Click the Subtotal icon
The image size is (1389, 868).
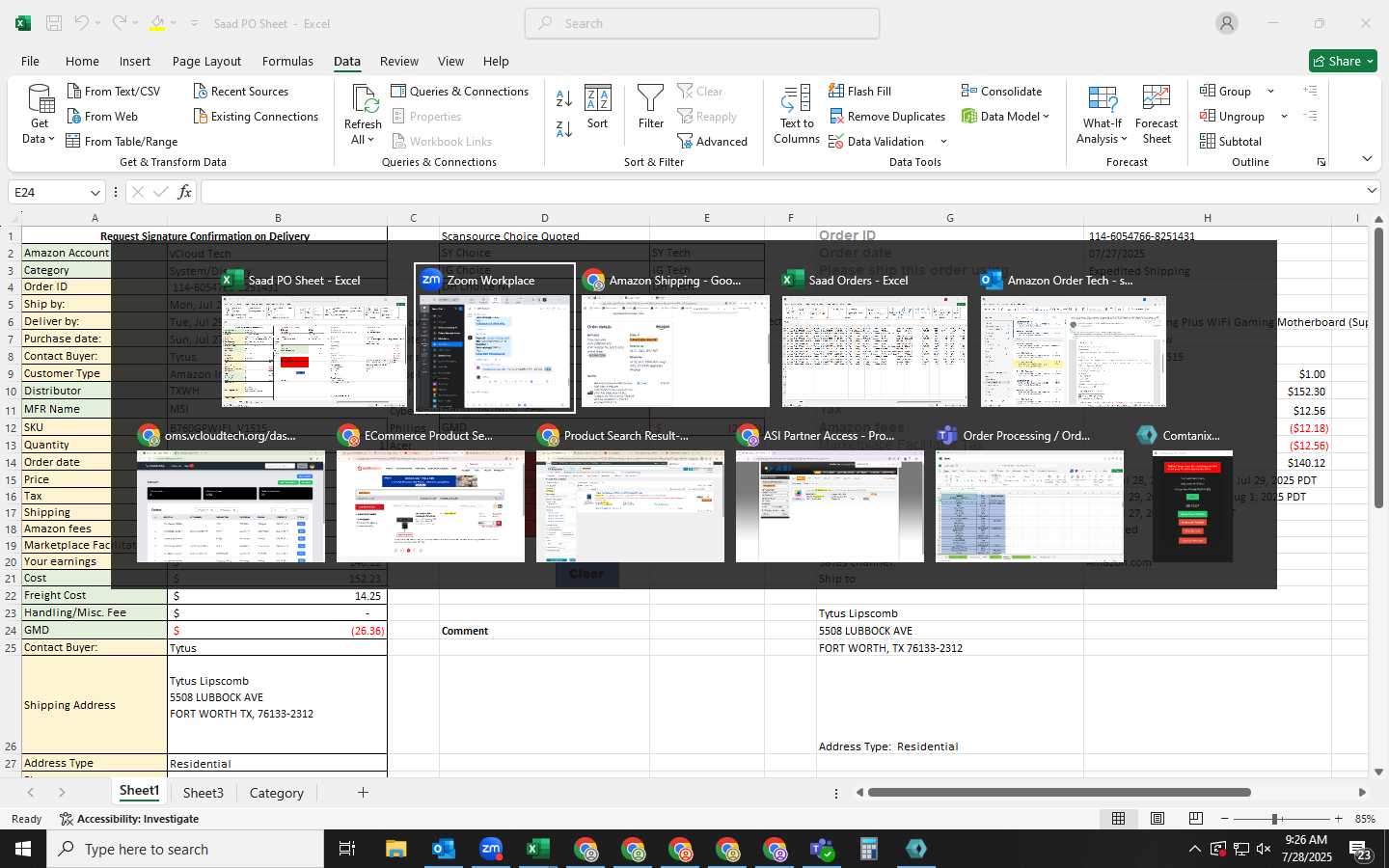(x=1208, y=141)
